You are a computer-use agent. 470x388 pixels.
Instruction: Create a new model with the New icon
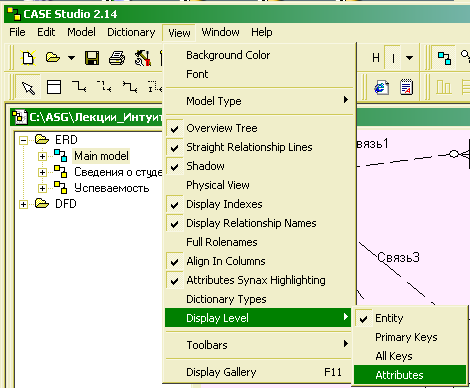pyautogui.click(x=28, y=58)
